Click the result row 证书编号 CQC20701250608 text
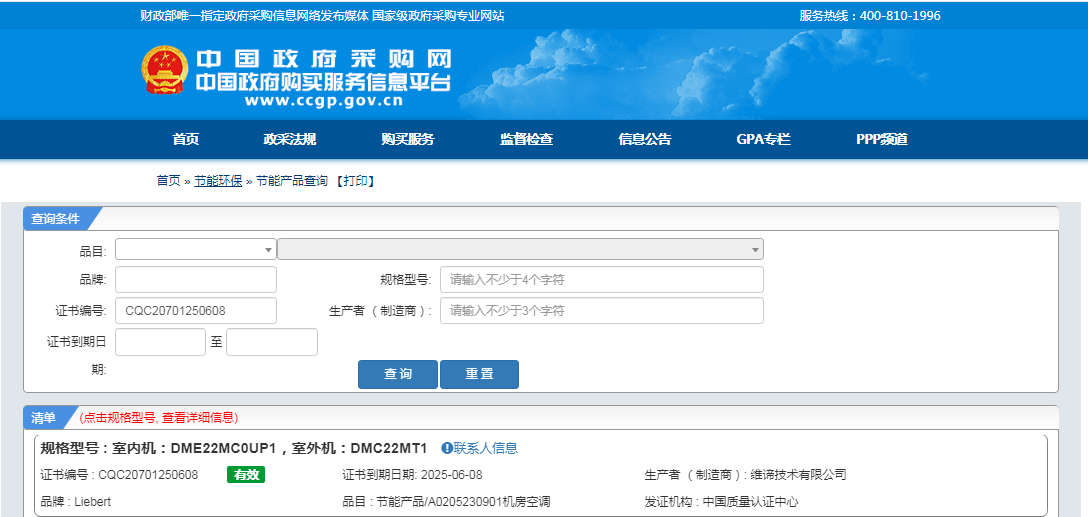The image size is (1088, 517). (x=119, y=475)
